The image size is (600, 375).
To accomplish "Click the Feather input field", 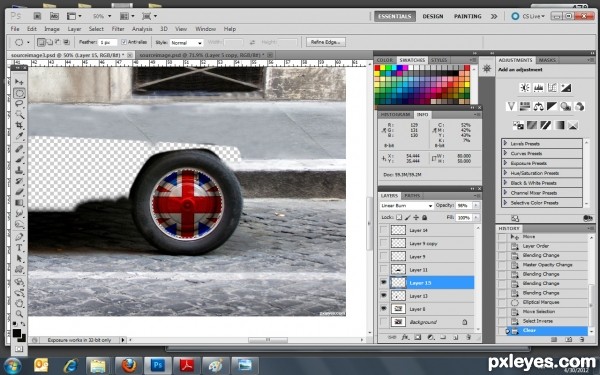I will click(x=108, y=42).
